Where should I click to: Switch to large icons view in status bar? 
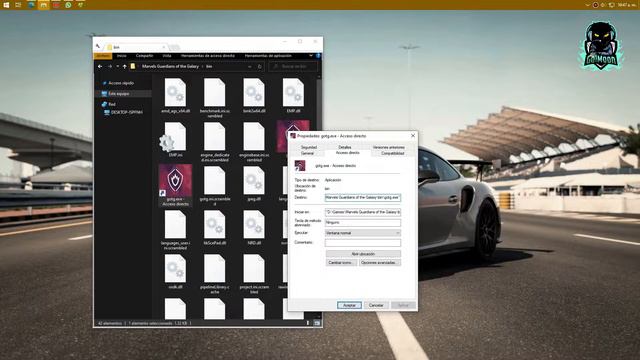click(317, 323)
